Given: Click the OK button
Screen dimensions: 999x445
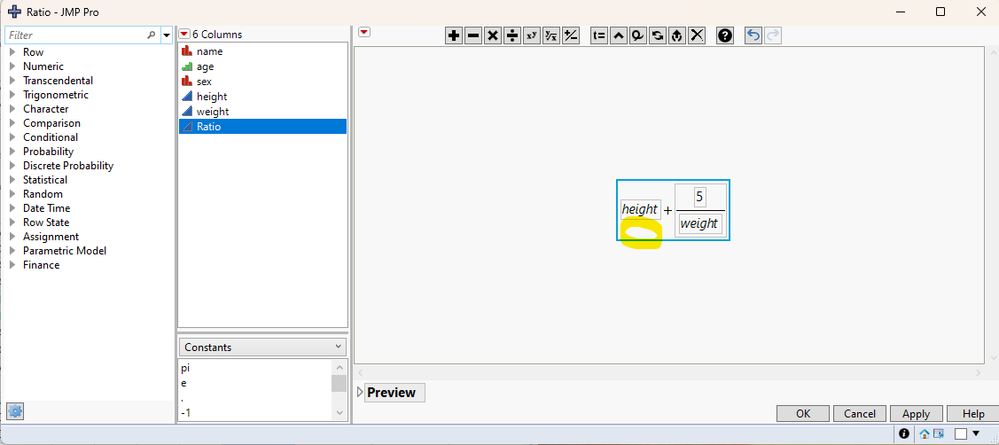Looking at the screenshot, I should tap(803, 414).
